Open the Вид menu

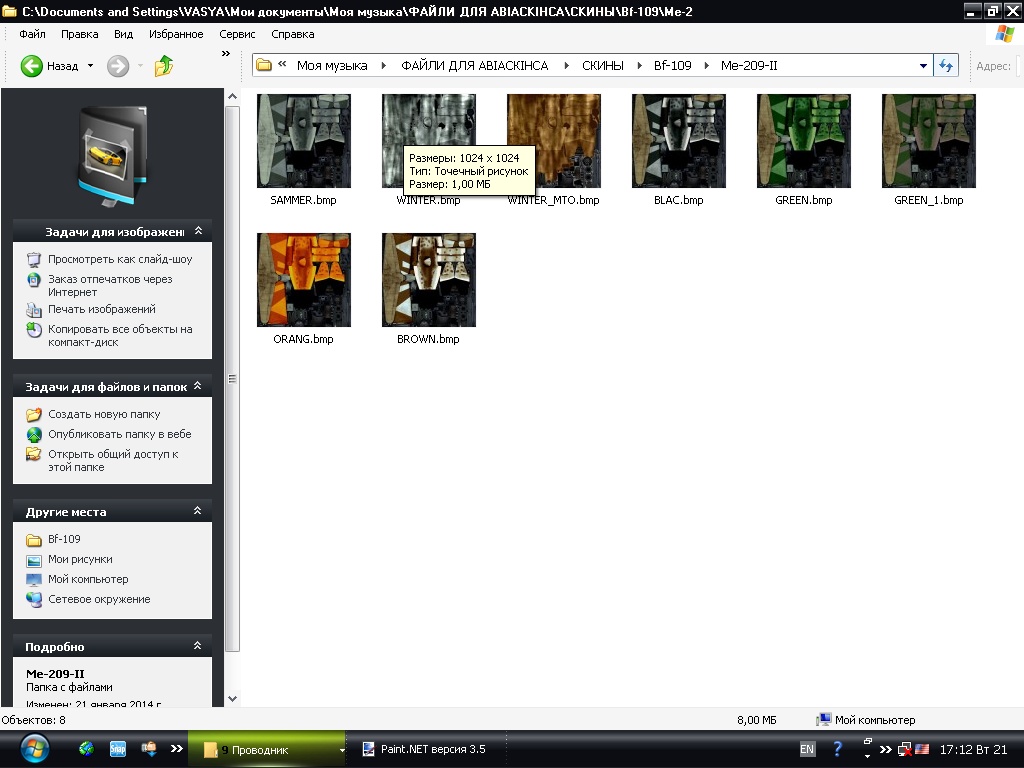click(123, 34)
